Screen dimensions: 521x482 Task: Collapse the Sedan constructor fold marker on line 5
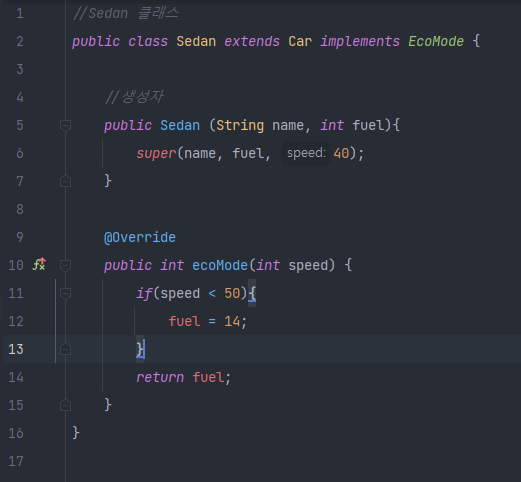(65, 126)
